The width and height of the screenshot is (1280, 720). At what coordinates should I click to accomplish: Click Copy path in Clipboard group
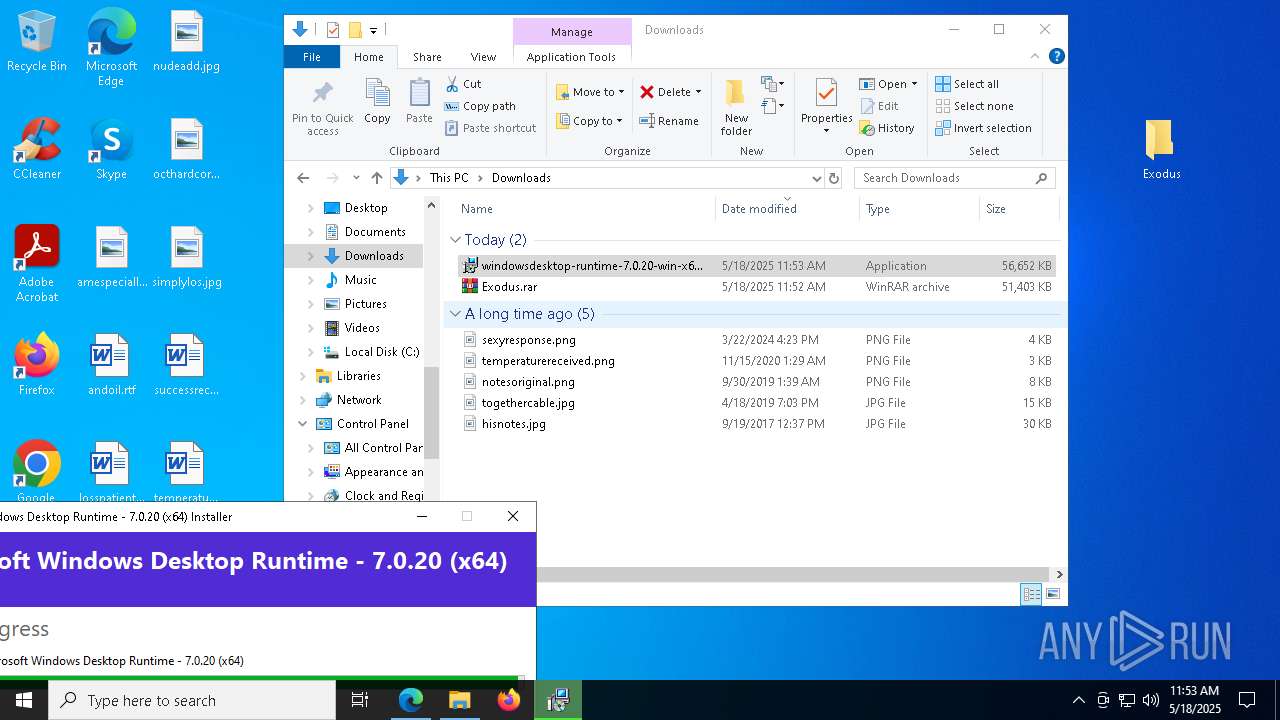coord(480,106)
